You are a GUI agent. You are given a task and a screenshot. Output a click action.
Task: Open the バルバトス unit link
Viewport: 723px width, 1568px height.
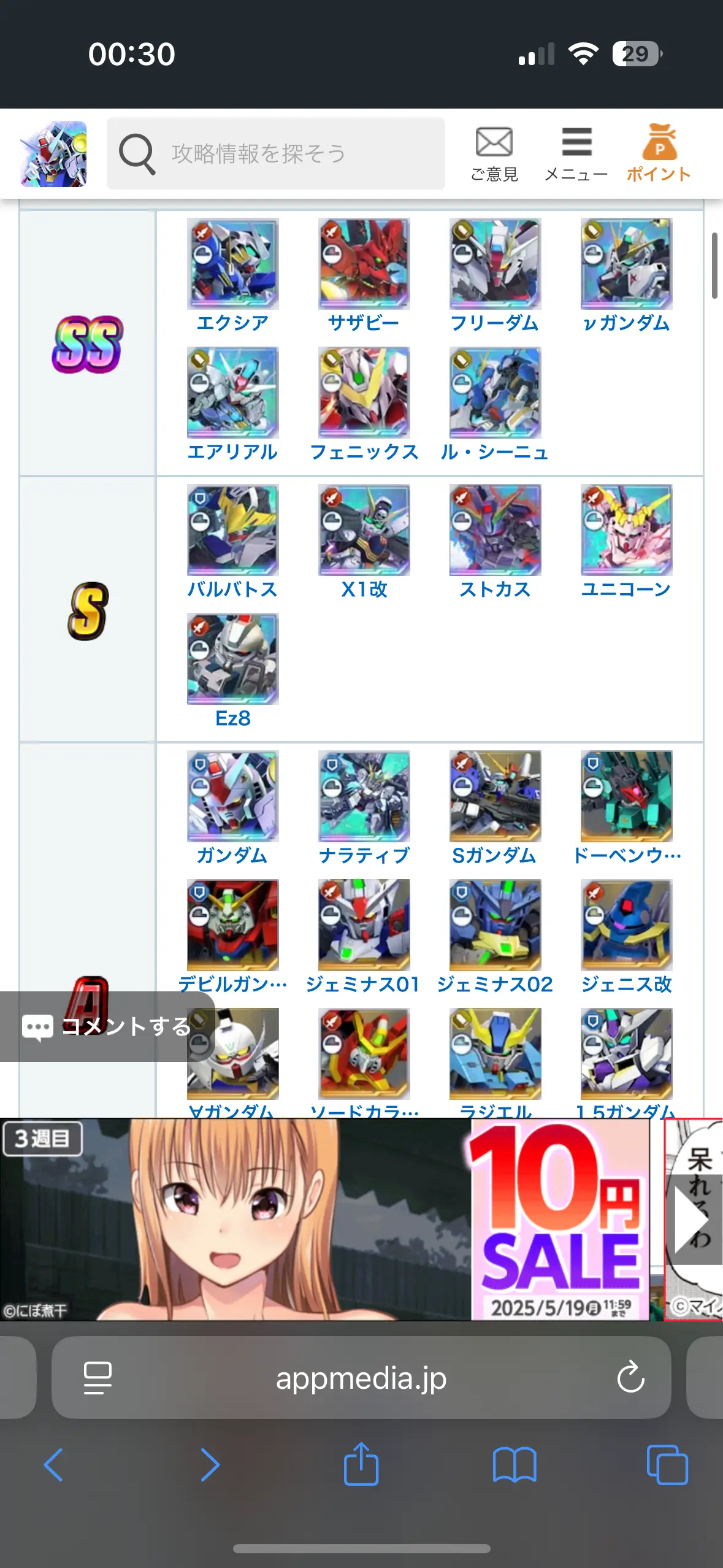point(232,589)
